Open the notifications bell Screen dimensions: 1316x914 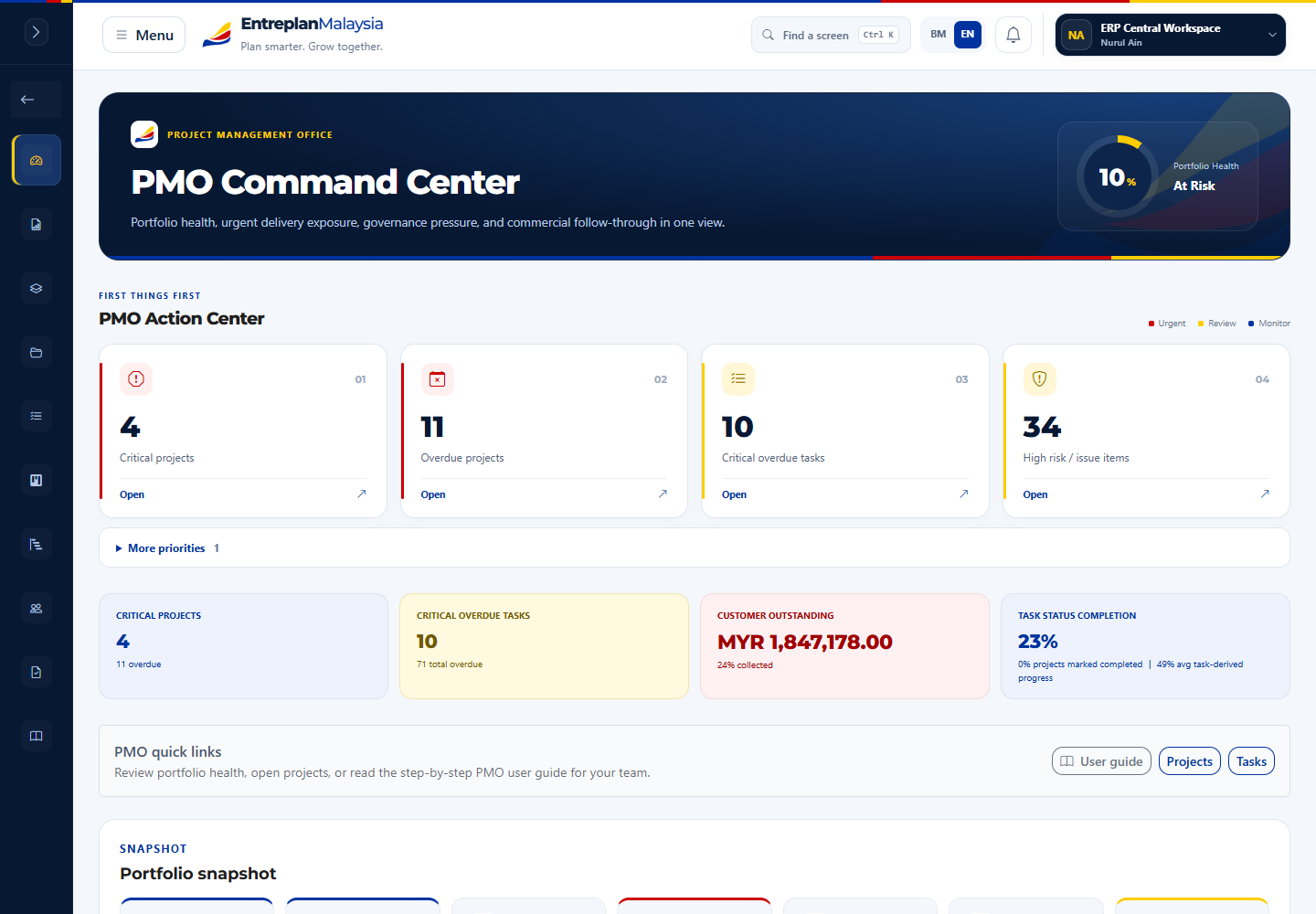pos(1014,35)
